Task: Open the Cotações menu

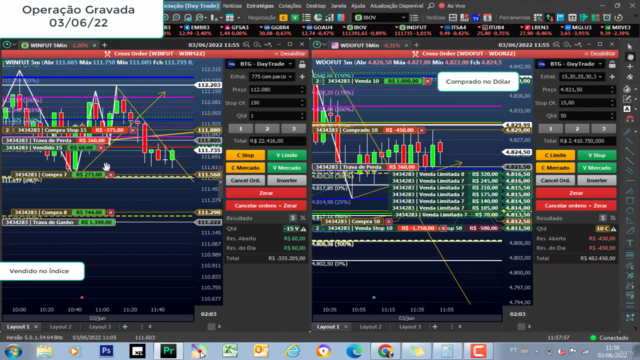Action: pyautogui.click(x=290, y=6)
